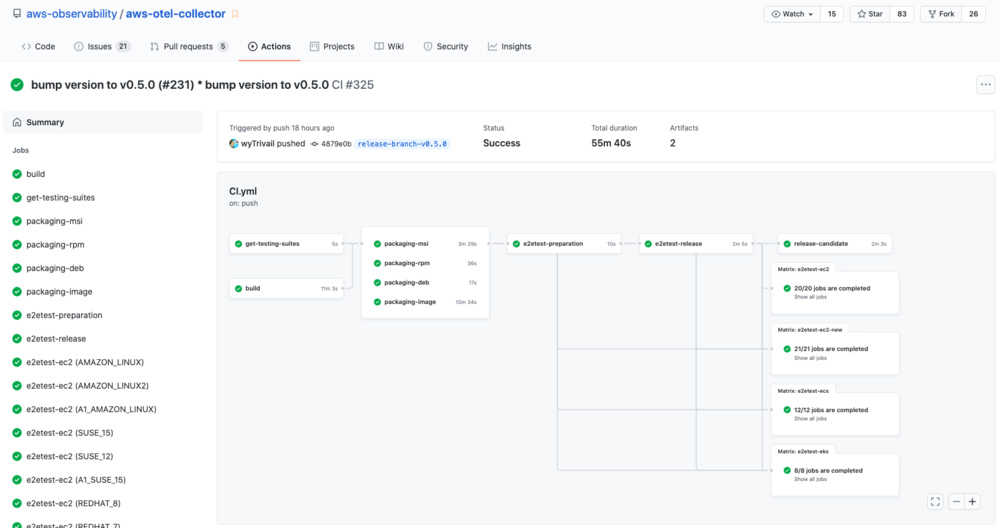Open the get-testing-suites sidebar job
This screenshot has width=1000, height=528.
tap(61, 198)
